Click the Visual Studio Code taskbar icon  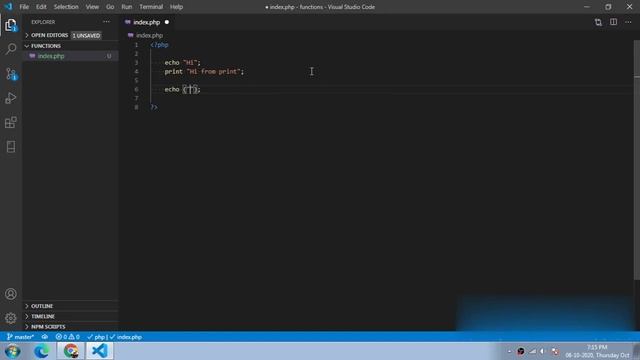[x=100, y=351]
